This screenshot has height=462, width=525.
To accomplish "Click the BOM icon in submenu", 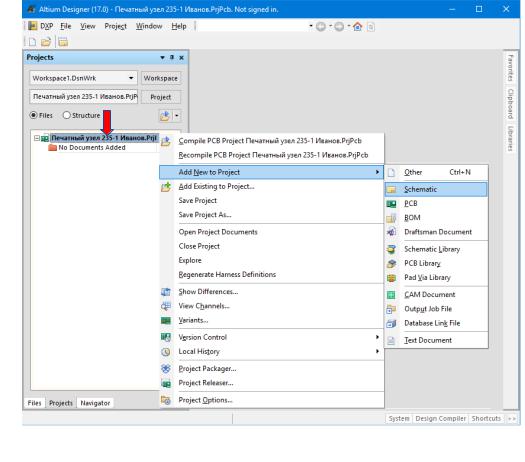I will (391, 218).
